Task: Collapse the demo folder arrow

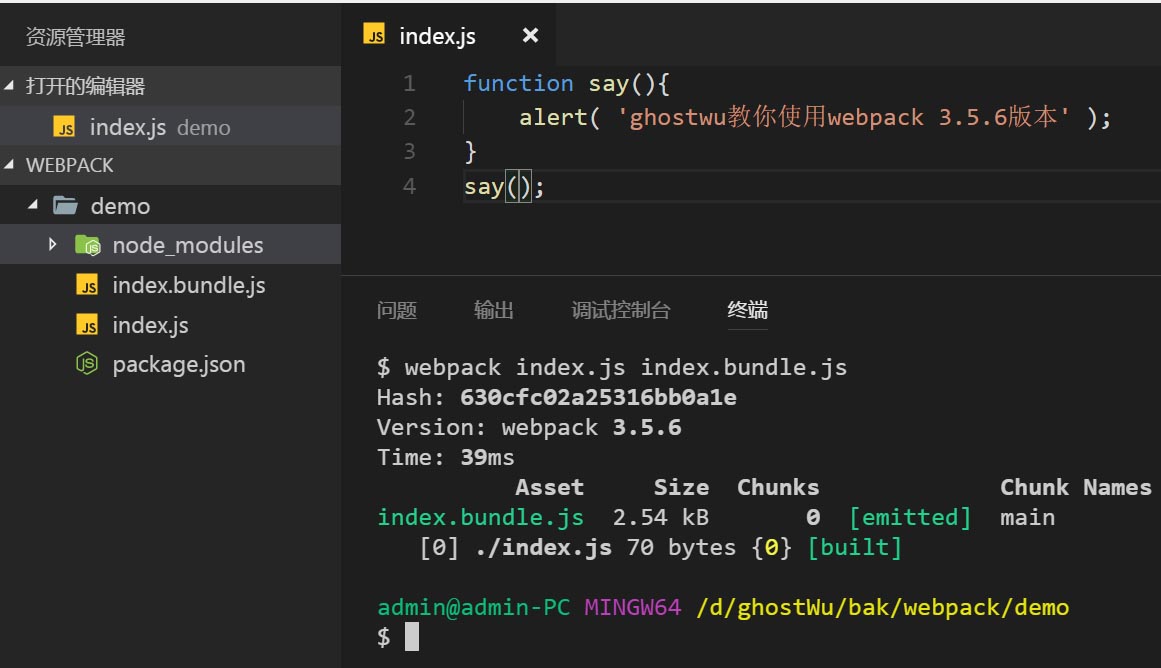Action: [x=33, y=206]
